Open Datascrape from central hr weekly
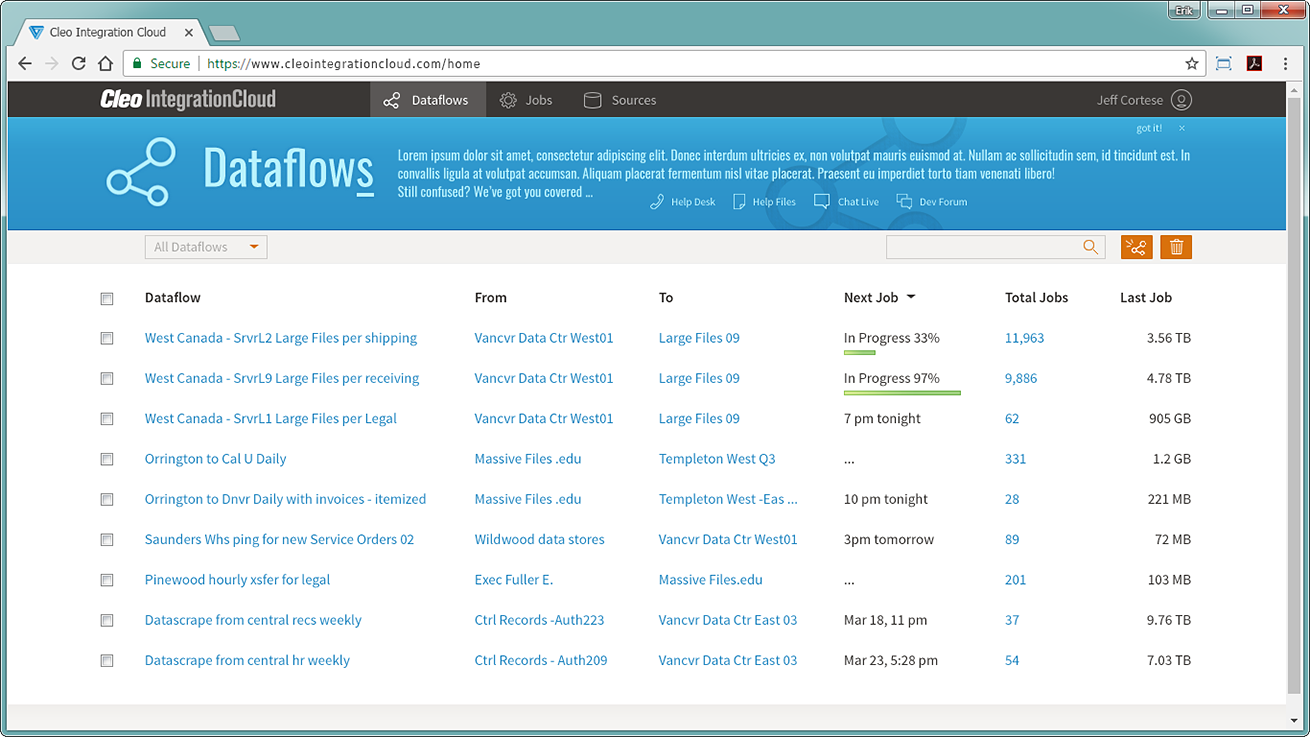This screenshot has width=1310, height=740. click(247, 660)
